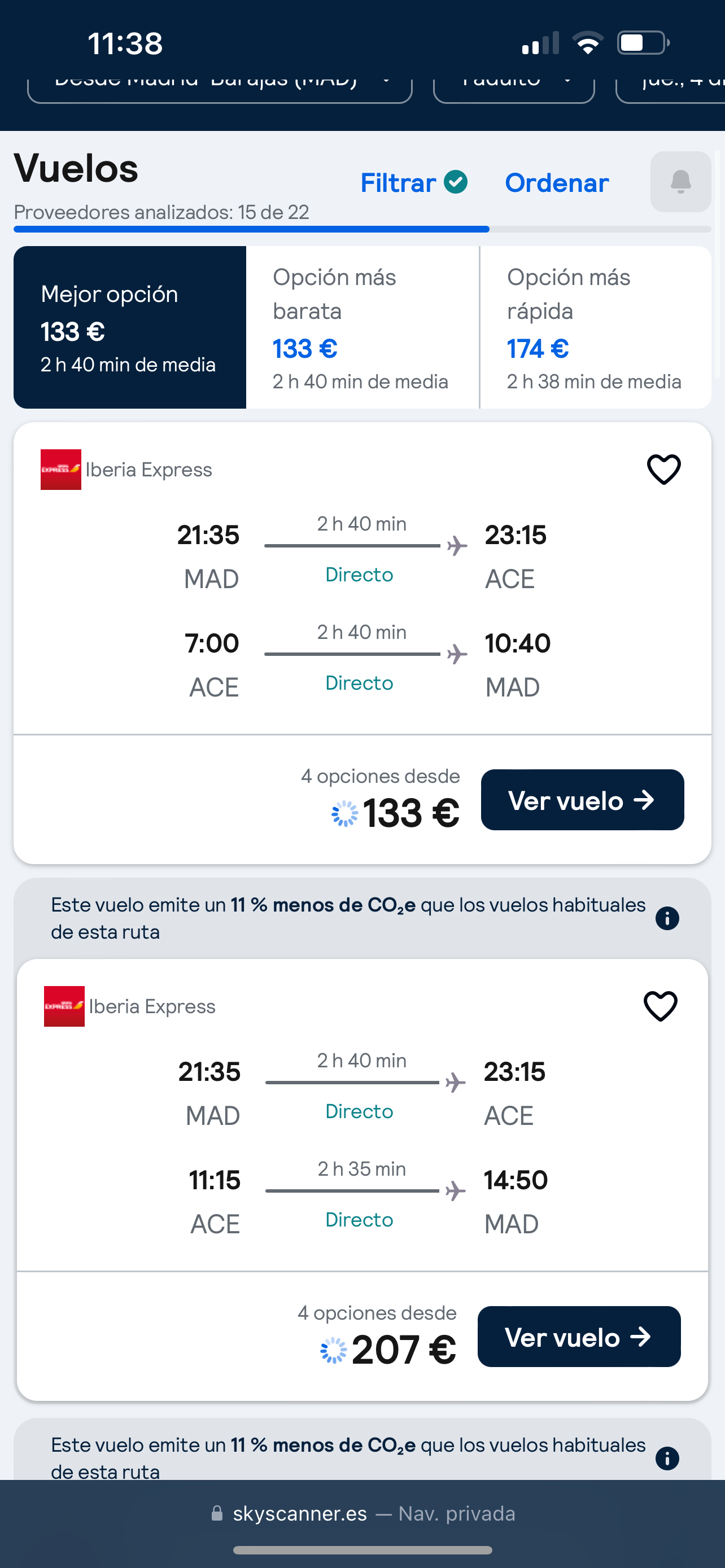Screen dimensions: 725x1568
Task: Open CO₂ info icon below second flight
Action: click(x=667, y=1458)
